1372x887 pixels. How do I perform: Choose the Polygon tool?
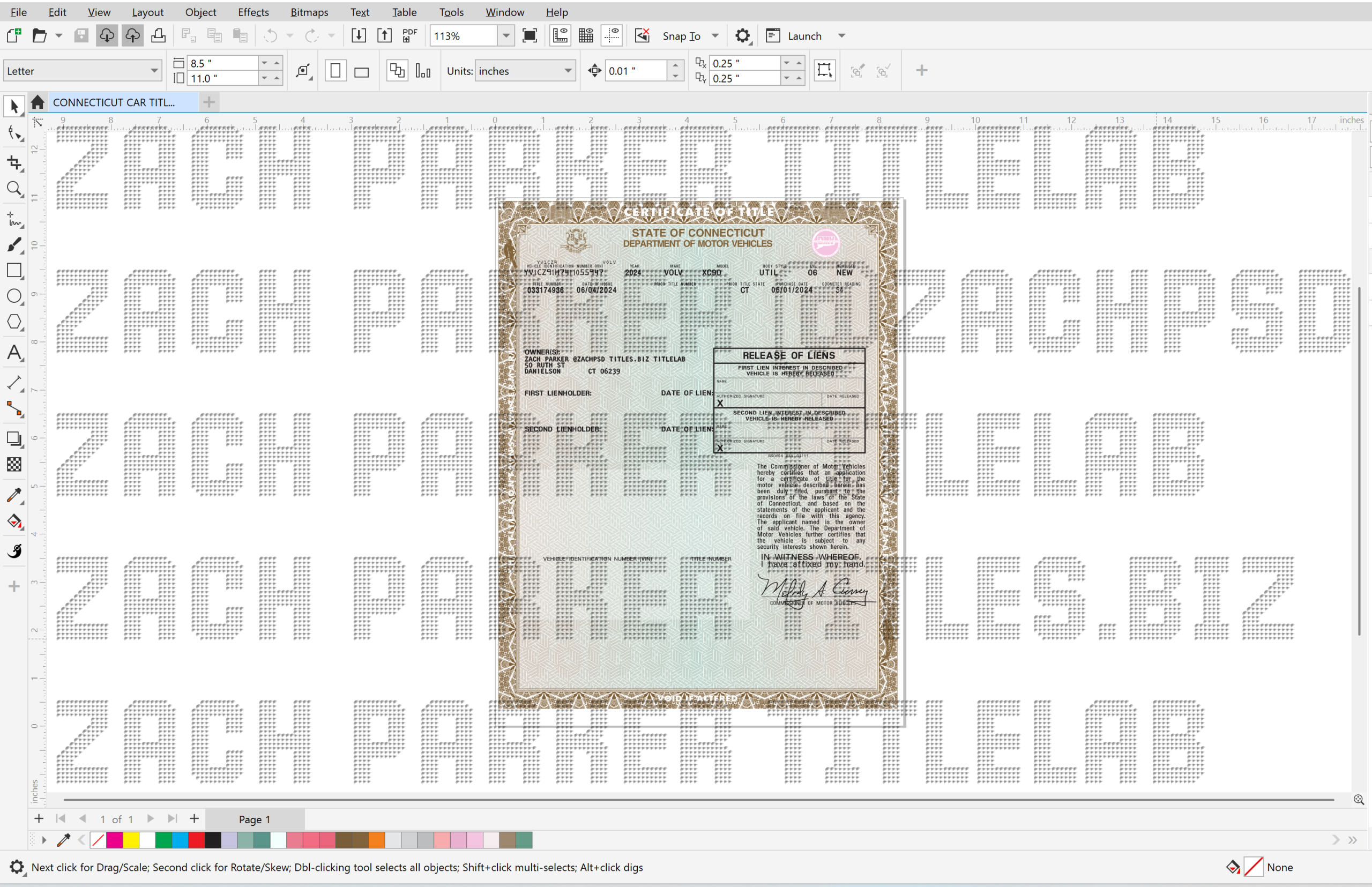tap(14, 322)
